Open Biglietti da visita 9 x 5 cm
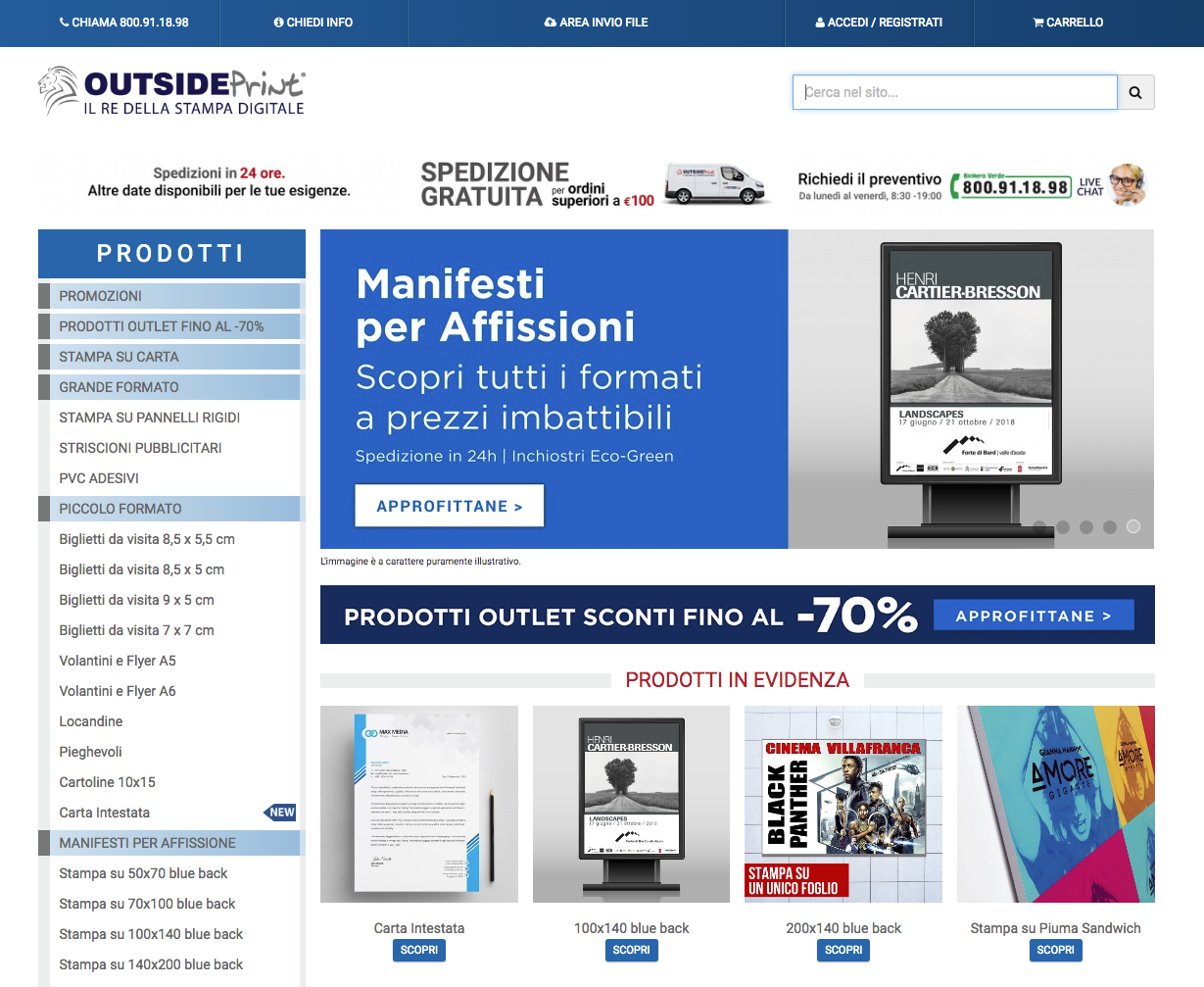Viewport: 1204px width, 987px height. click(x=136, y=600)
